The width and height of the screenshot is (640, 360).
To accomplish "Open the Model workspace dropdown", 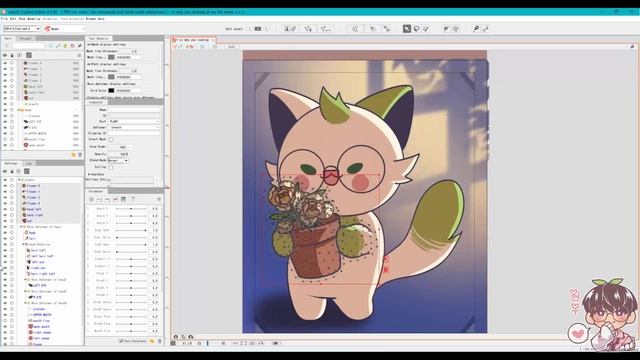I will click(x=64, y=29).
